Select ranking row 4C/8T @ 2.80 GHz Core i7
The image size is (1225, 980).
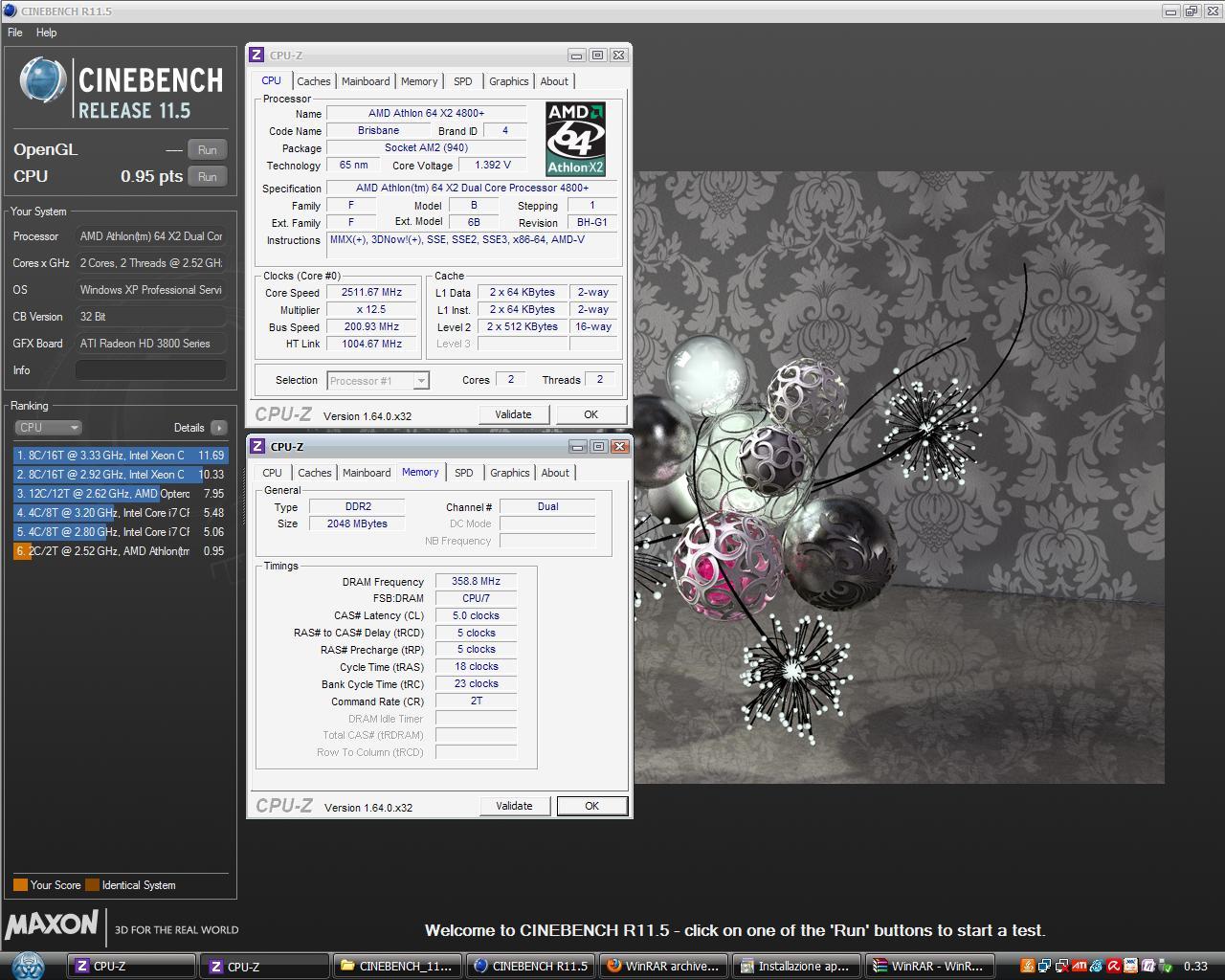pyautogui.click(x=121, y=532)
